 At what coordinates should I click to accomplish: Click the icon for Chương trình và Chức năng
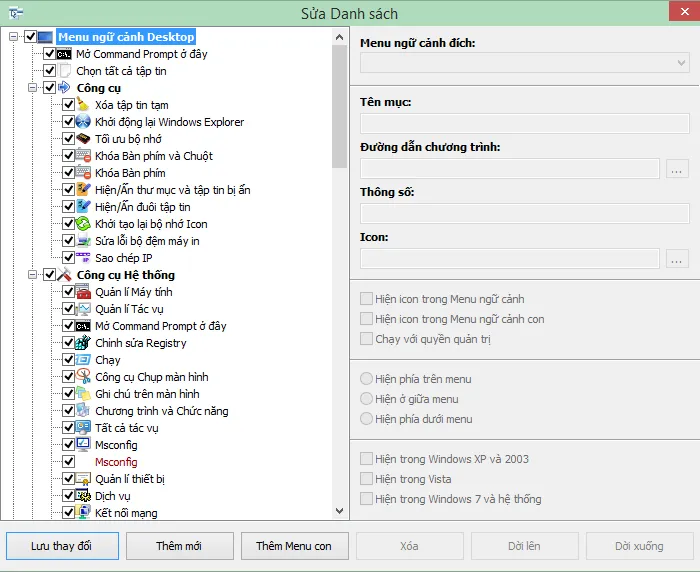(x=83, y=410)
